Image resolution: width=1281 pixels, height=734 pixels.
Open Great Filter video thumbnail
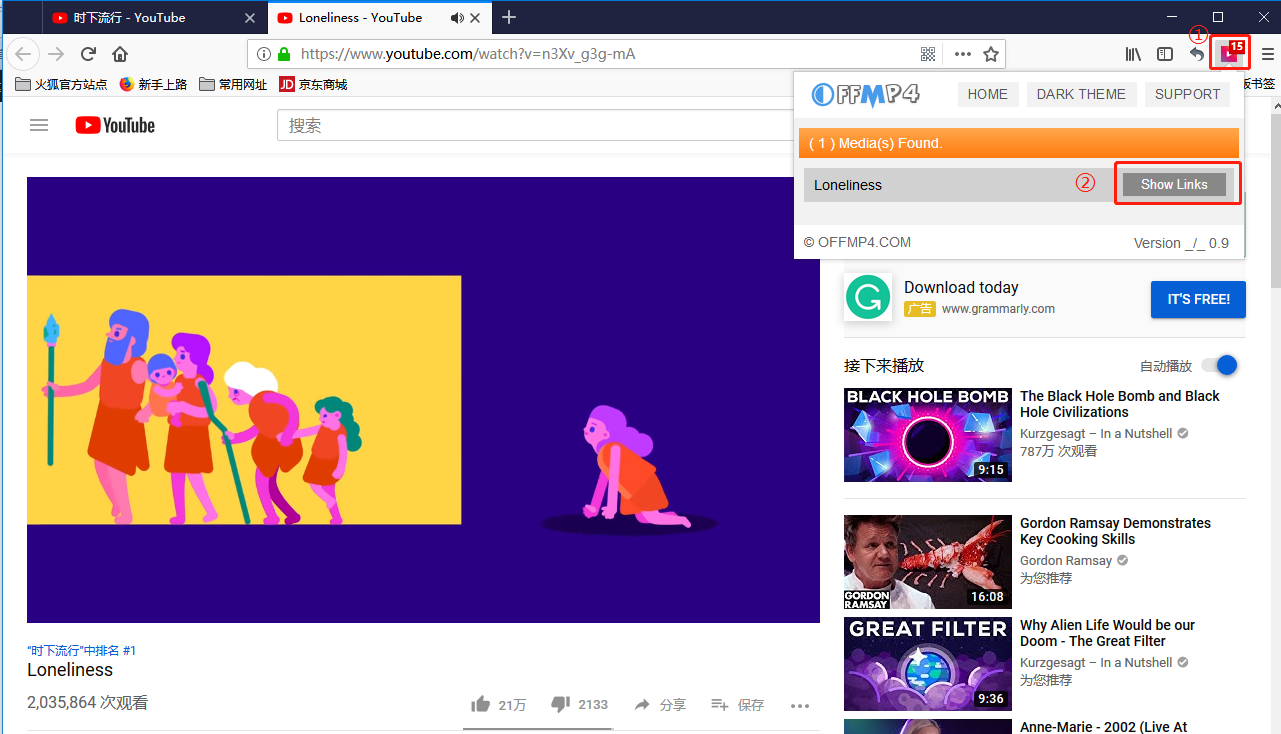928,664
